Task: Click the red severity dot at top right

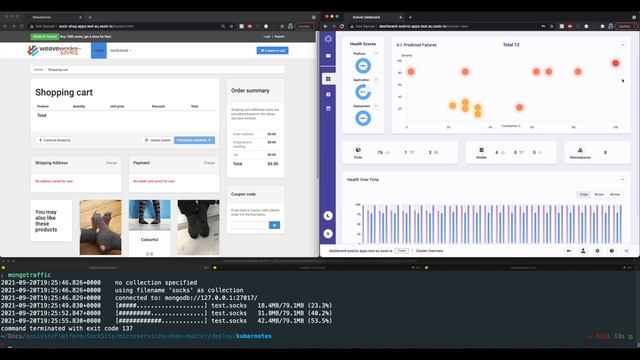Action: coord(615,63)
